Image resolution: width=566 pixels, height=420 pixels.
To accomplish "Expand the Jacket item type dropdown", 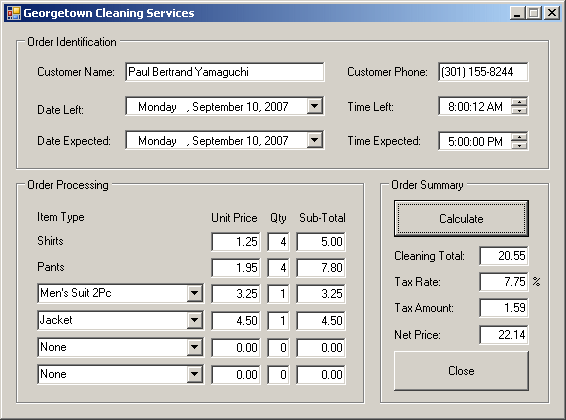I will pyautogui.click(x=195, y=320).
